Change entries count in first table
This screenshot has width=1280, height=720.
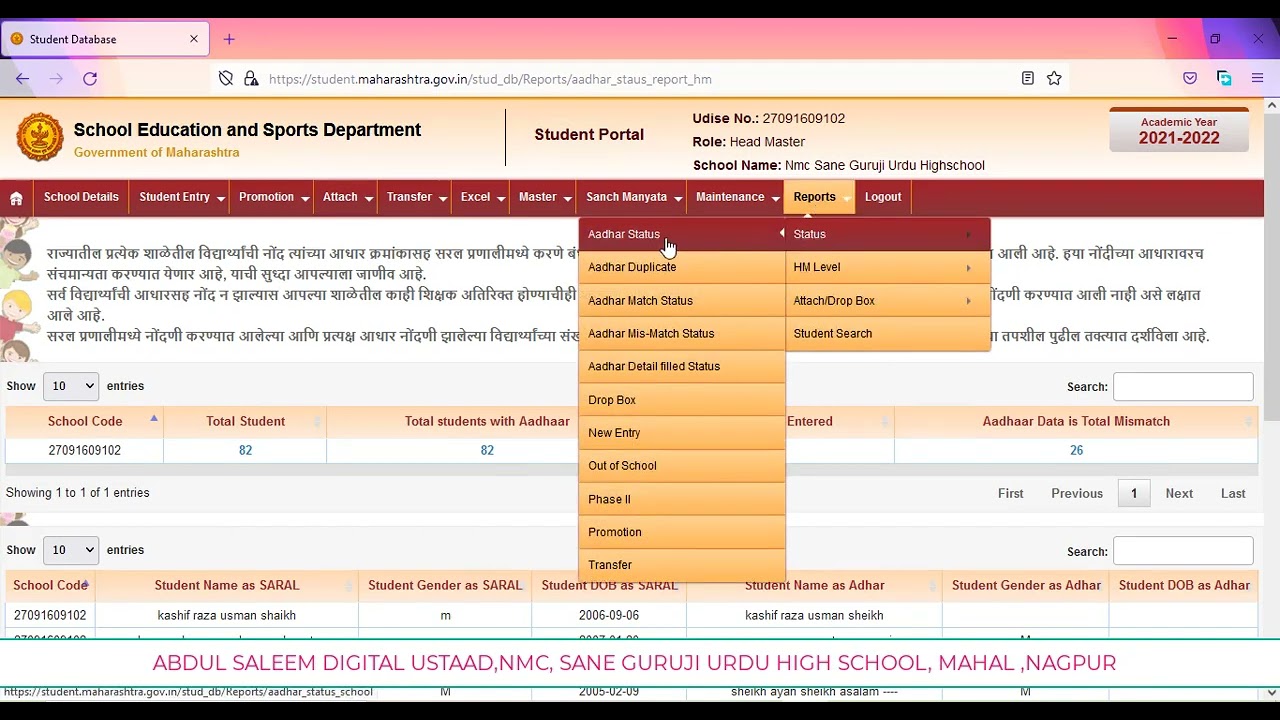pos(70,386)
